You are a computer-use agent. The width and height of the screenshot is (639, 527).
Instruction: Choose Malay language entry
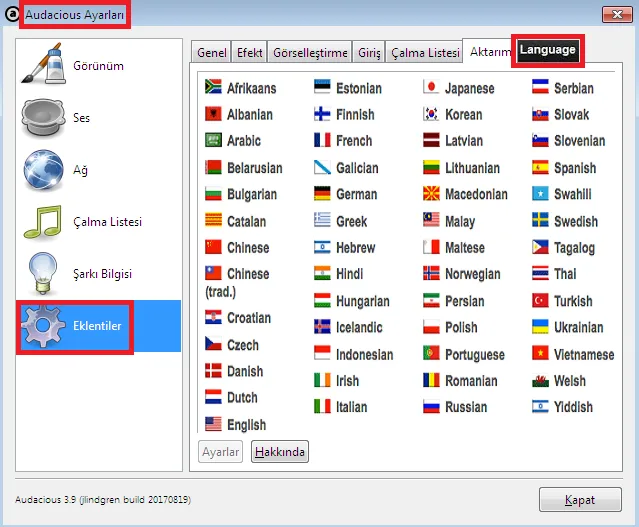449,221
